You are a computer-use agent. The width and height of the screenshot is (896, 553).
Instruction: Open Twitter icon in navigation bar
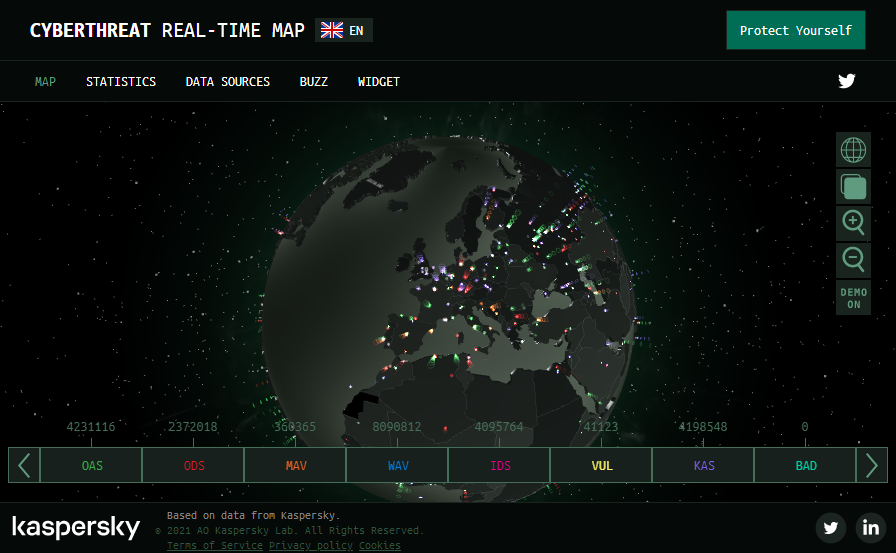[846, 81]
